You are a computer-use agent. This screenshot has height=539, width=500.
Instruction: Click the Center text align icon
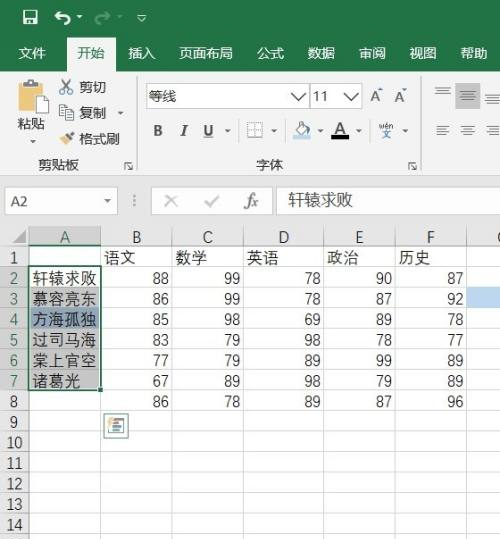(468, 131)
